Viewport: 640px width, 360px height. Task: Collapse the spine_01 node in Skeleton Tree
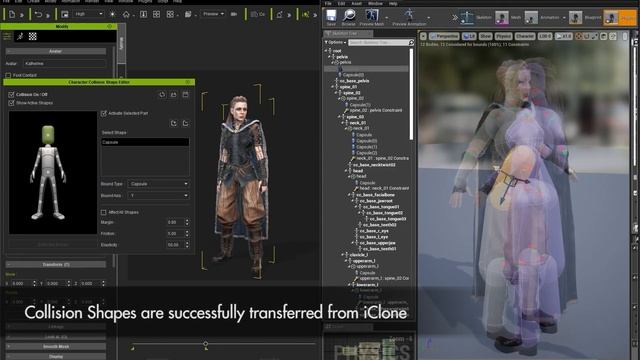(333, 87)
